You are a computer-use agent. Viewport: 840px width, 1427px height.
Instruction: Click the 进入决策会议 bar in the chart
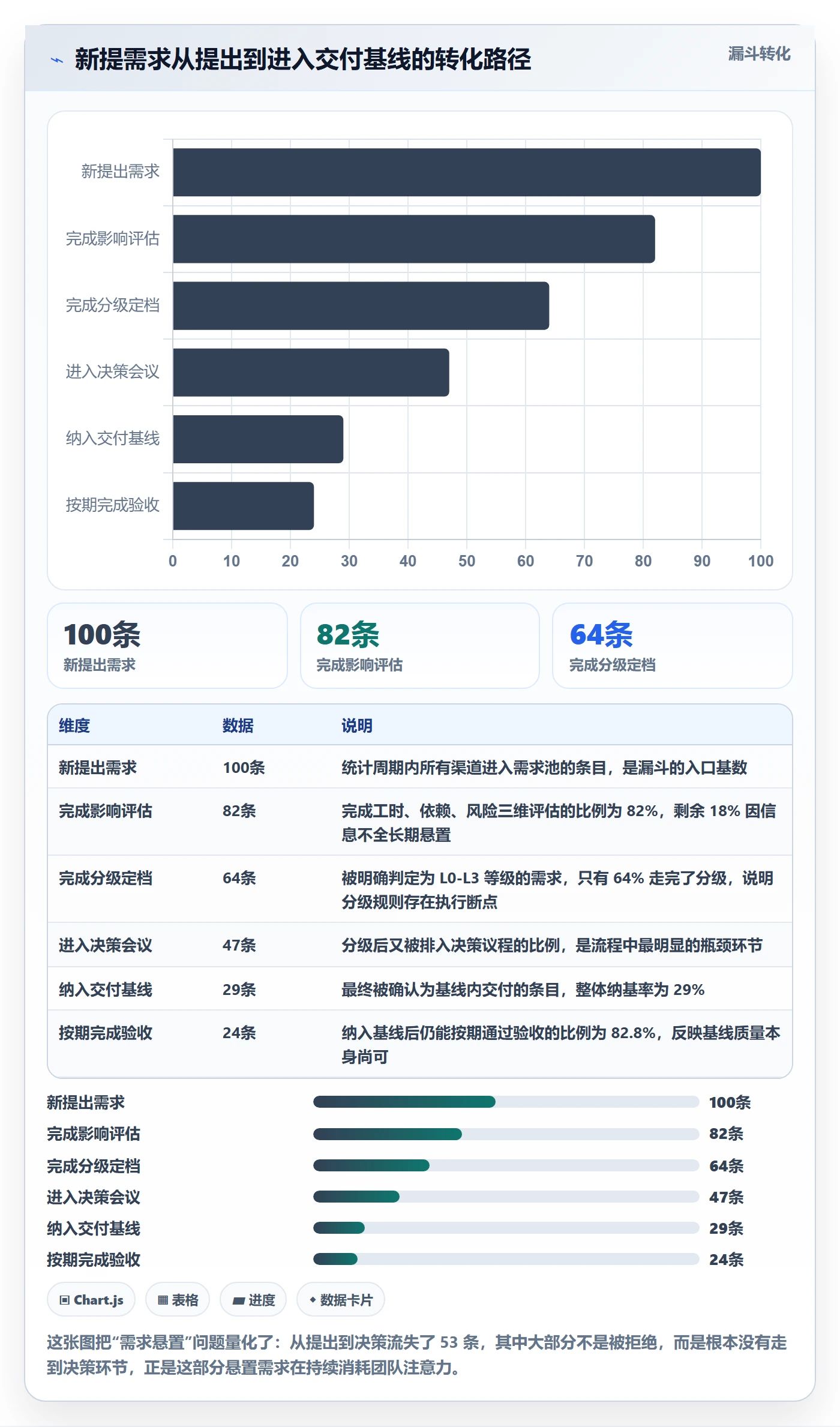(311, 372)
